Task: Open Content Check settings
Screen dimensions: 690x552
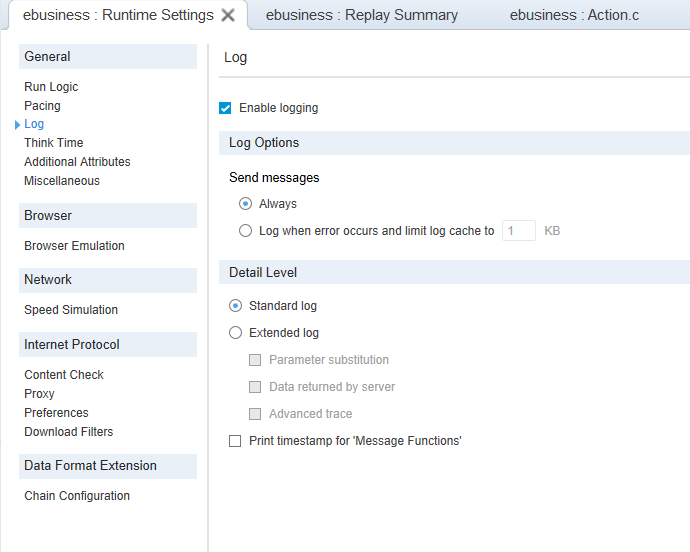Action: click(x=64, y=375)
